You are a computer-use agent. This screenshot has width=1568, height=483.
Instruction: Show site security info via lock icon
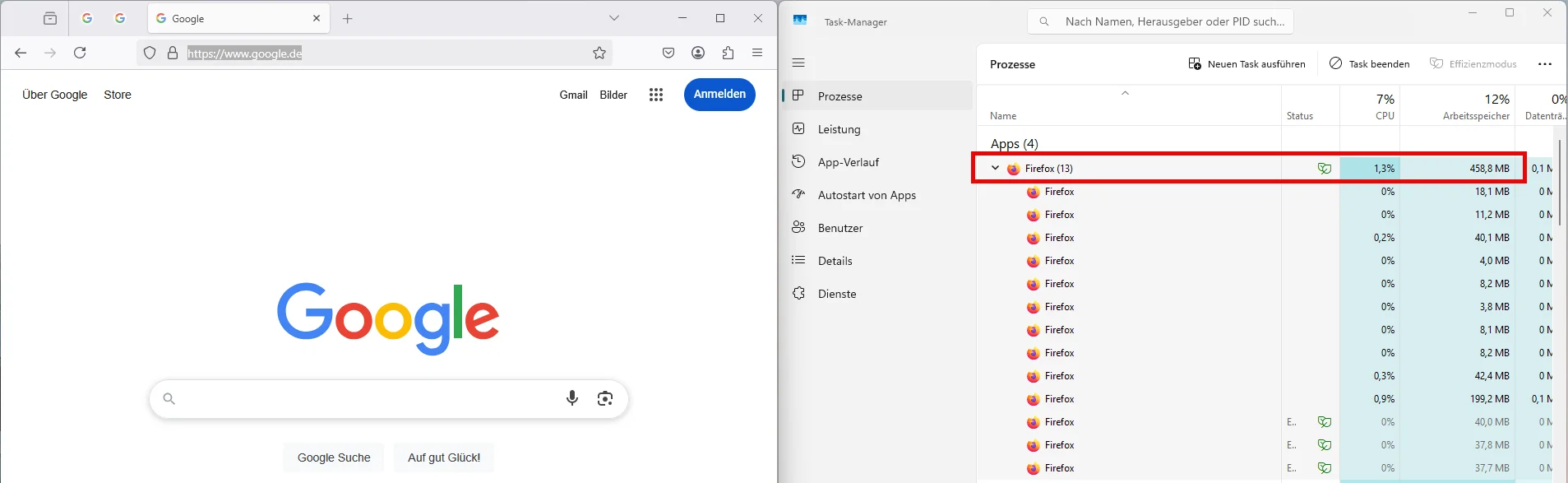pos(173,53)
